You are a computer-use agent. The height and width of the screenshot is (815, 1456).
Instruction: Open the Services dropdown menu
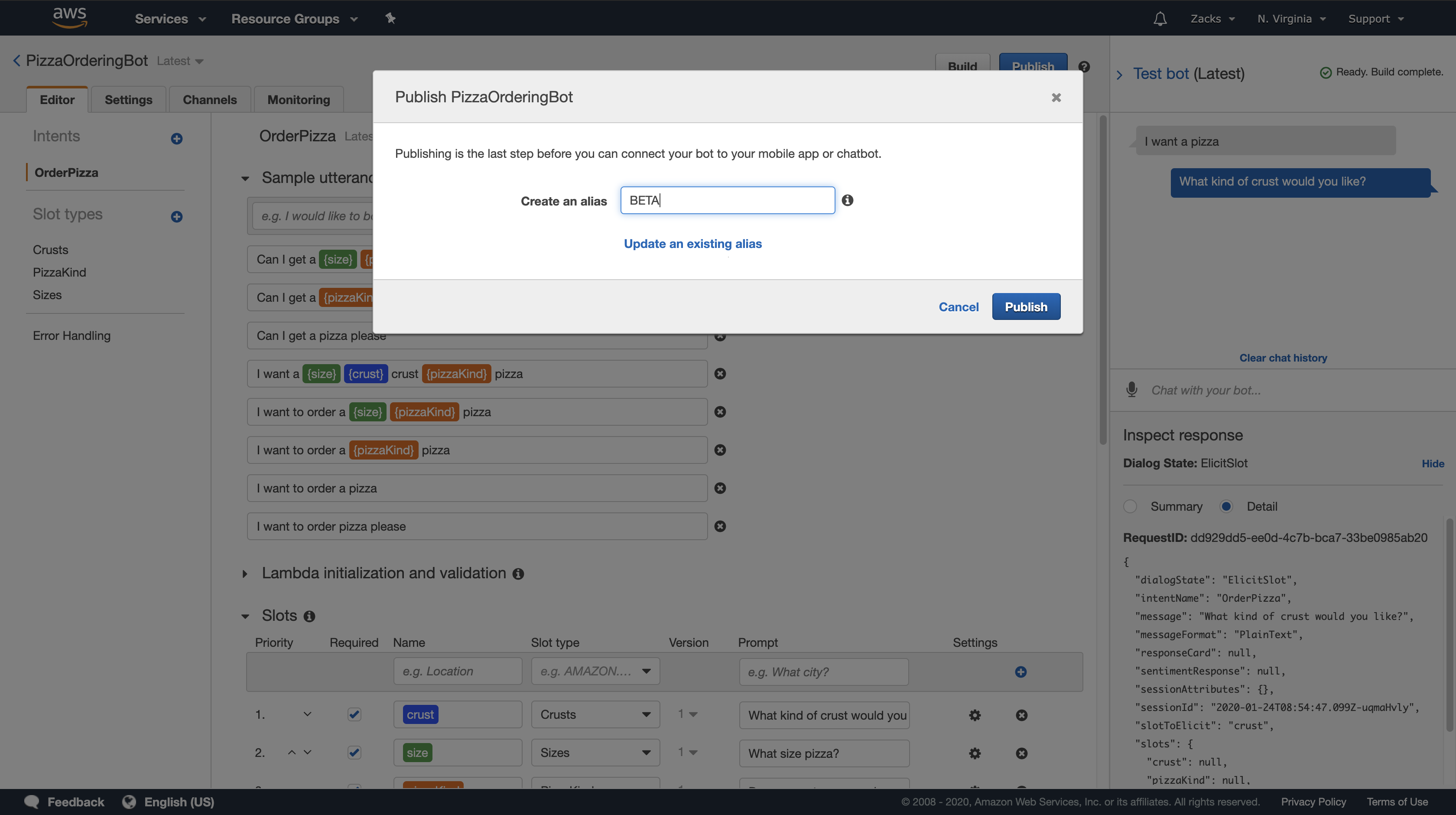(x=169, y=19)
